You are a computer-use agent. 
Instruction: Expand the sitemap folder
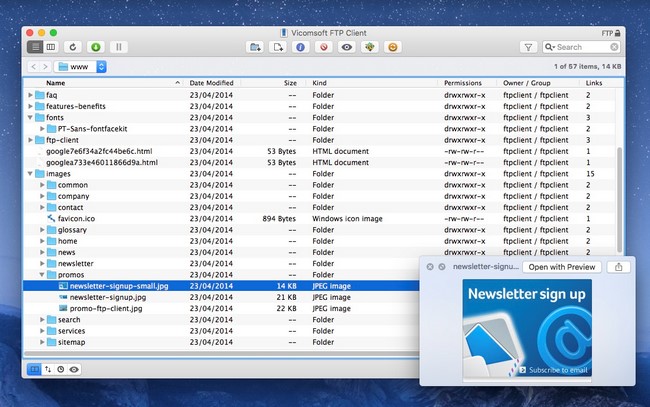pos(42,342)
